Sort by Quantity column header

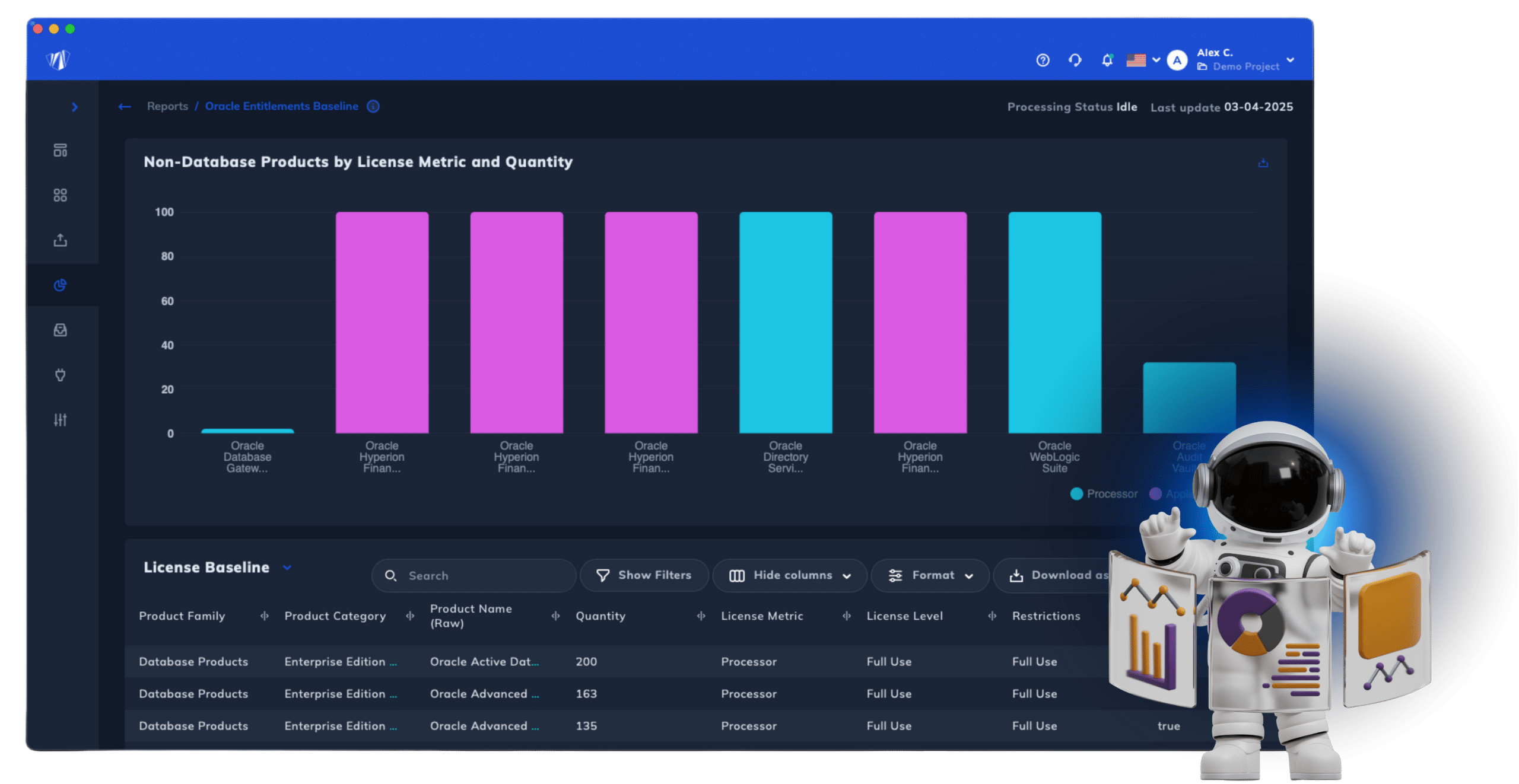tap(600, 616)
